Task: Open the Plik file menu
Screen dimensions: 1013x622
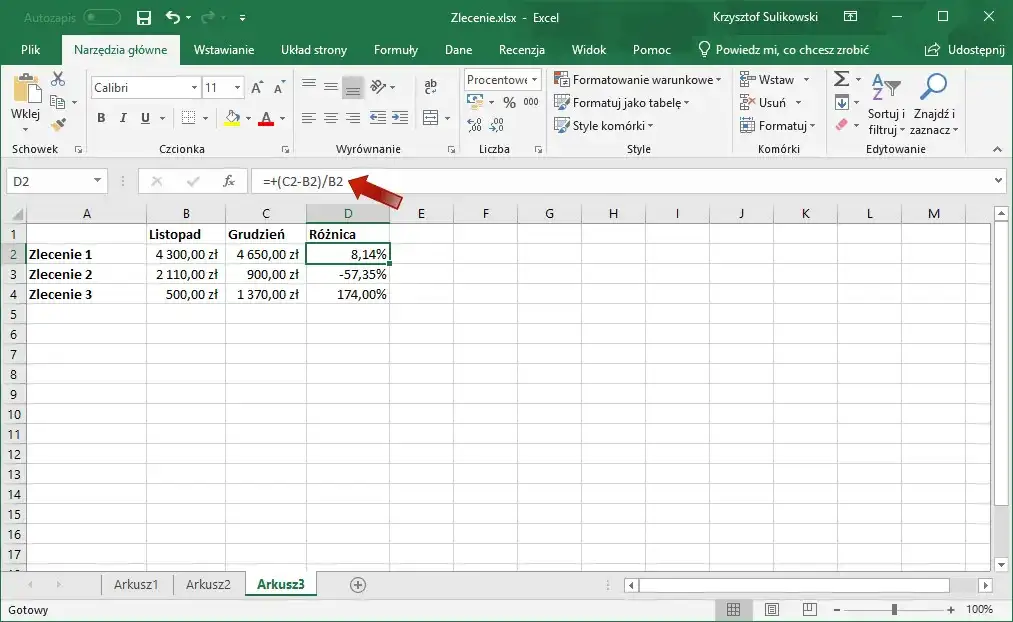Action: tap(30, 50)
